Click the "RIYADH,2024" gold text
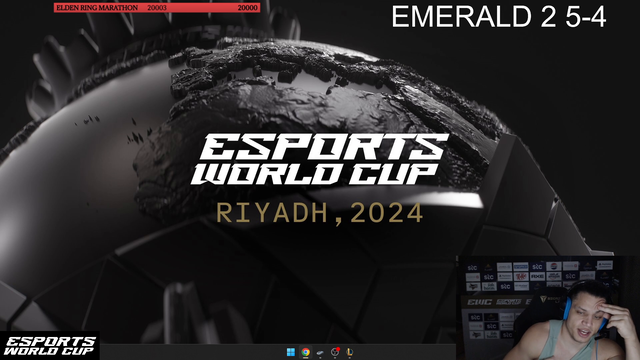640x360 pixels. [x=320, y=213]
